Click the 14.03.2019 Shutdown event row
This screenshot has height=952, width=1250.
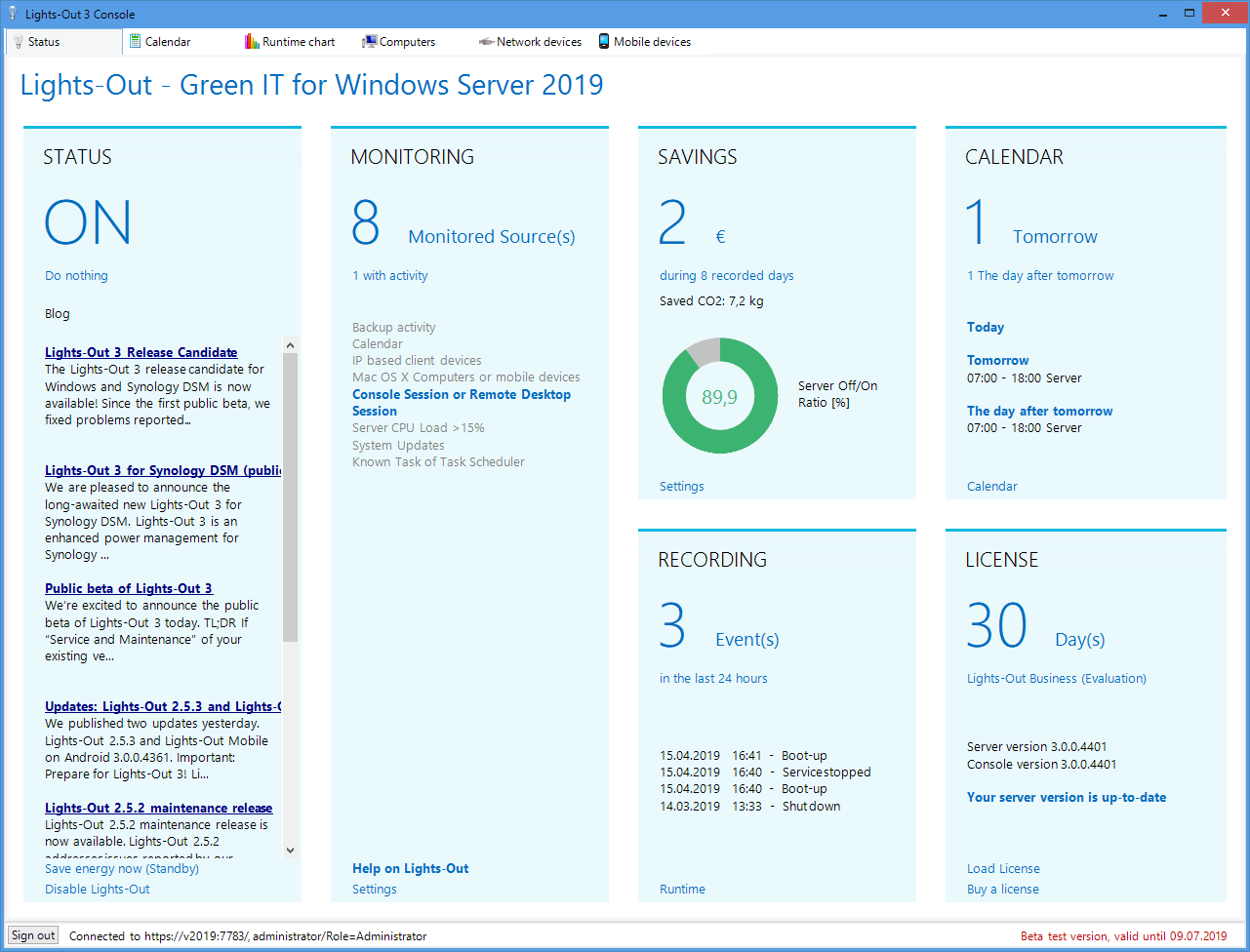point(749,806)
